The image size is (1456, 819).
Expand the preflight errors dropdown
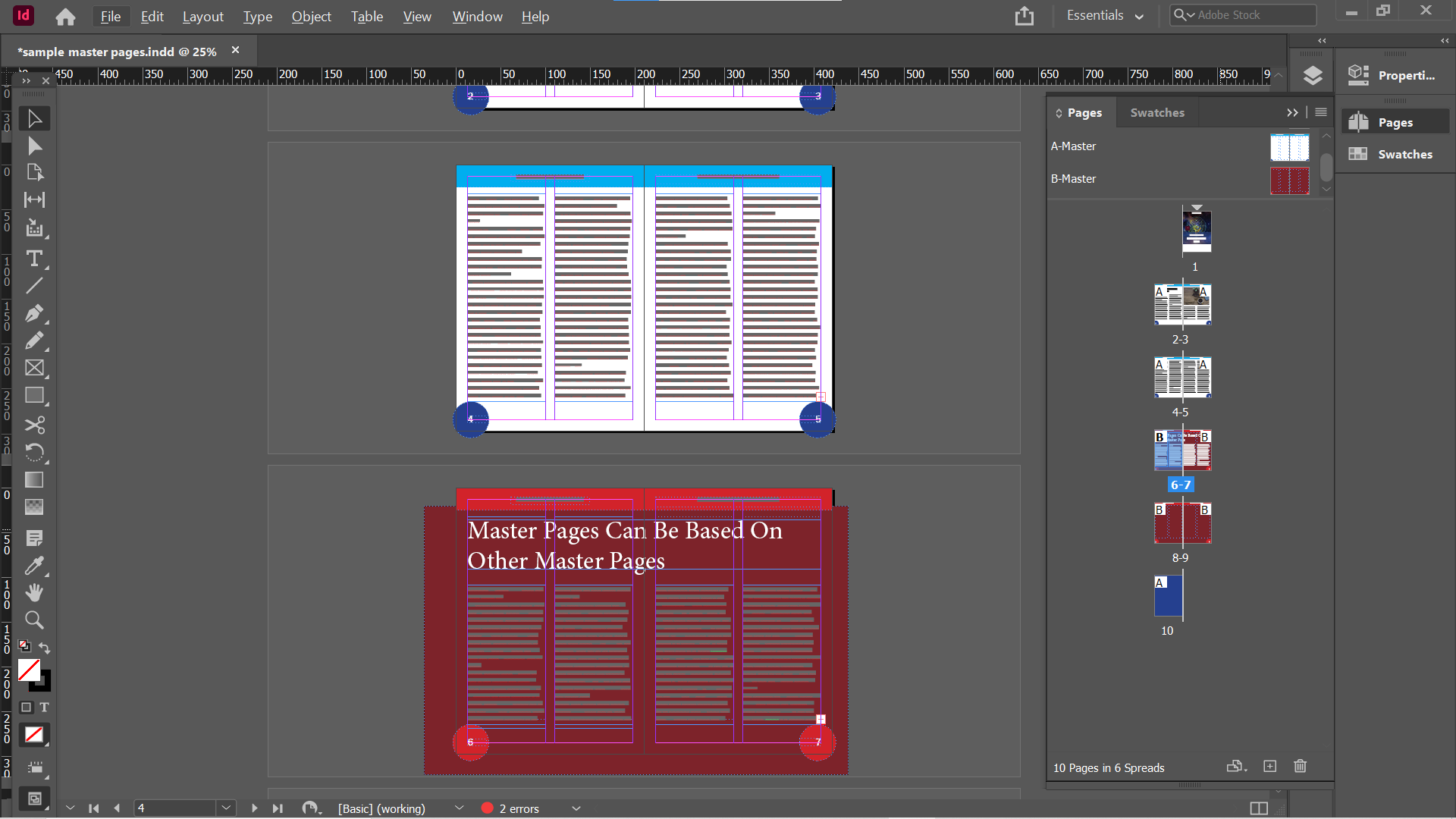[x=576, y=808]
